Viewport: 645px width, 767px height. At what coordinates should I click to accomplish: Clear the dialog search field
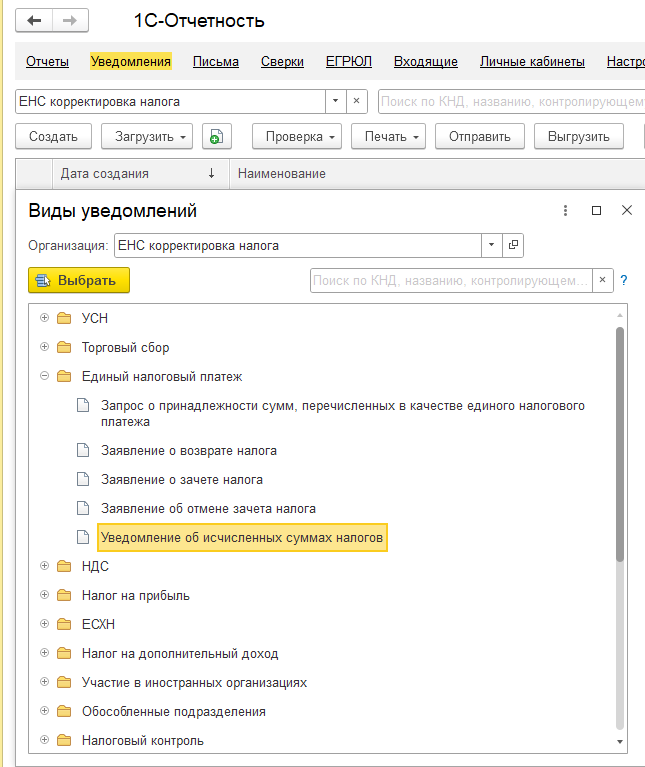[x=602, y=280]
